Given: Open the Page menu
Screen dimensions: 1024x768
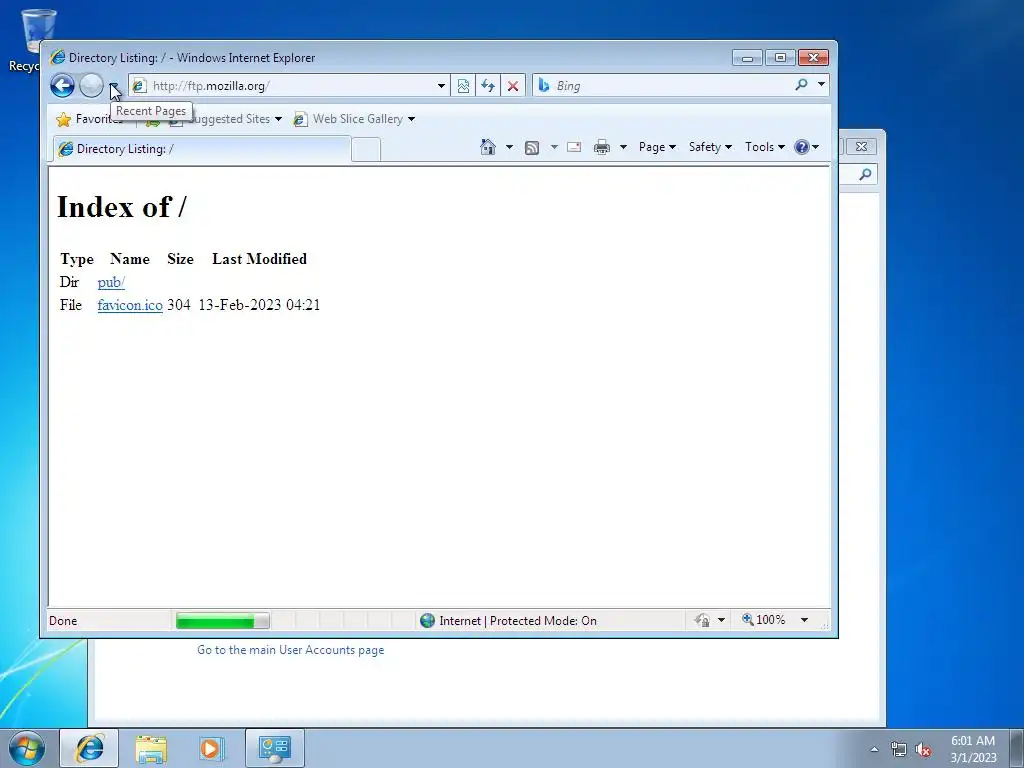Looking at the screenshot, I should (657, 147).
